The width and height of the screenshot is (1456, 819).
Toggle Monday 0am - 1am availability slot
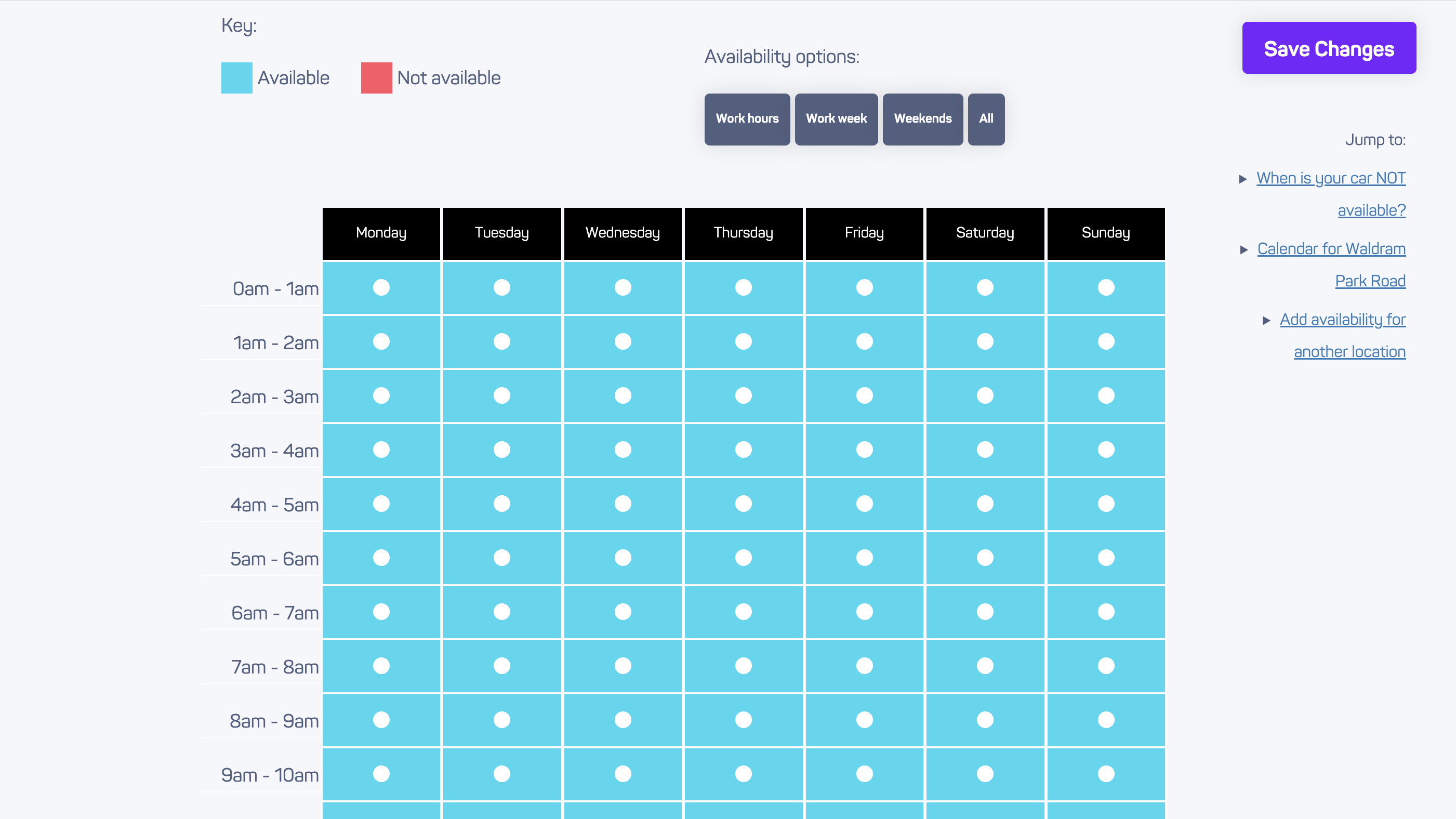coord(381,288)
